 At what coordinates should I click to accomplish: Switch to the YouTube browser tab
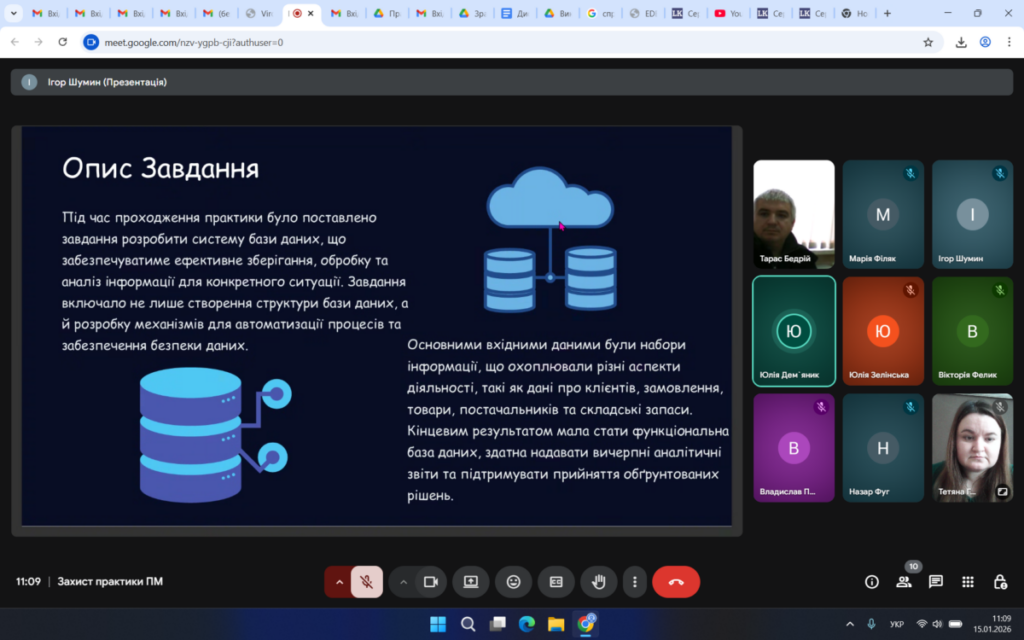click(x=728, y=14)
